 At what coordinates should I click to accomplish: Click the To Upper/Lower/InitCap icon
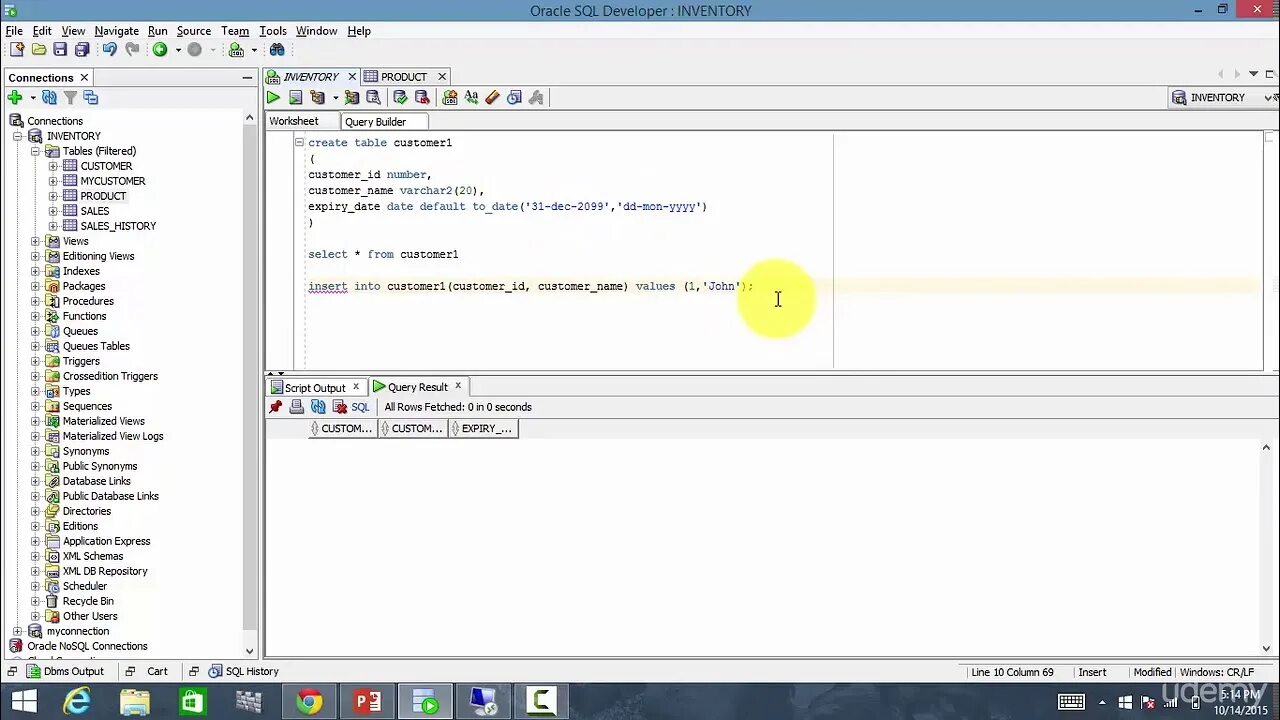[471, 97]
